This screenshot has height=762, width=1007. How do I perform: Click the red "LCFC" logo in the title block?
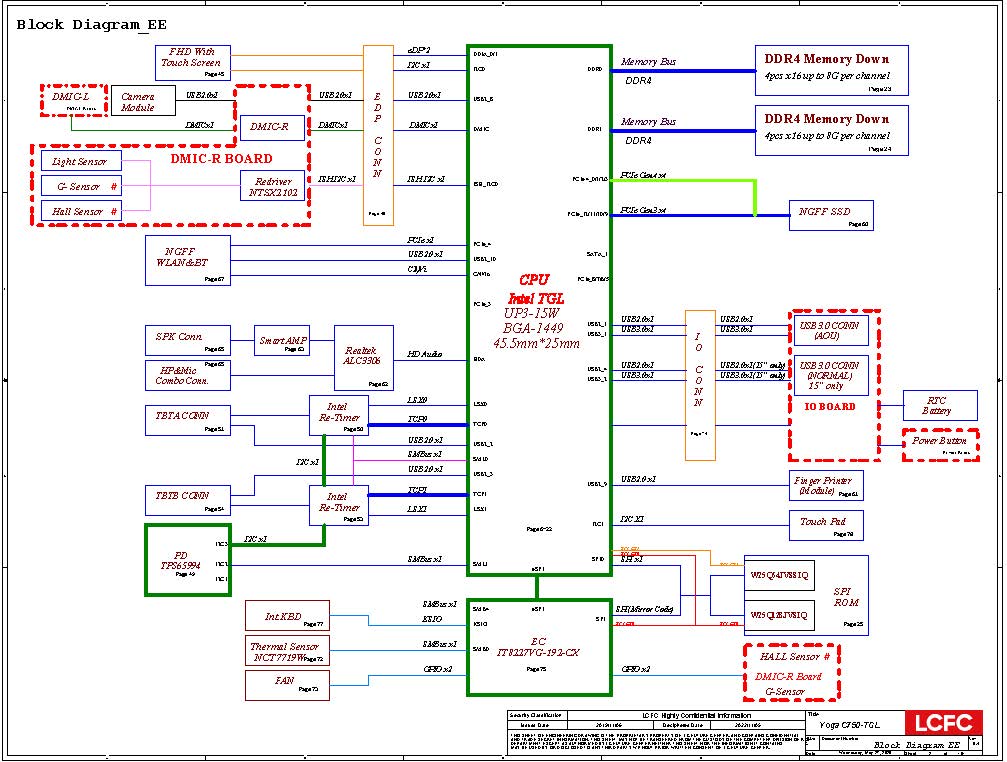pyautogui.click(x=944, y=723)
